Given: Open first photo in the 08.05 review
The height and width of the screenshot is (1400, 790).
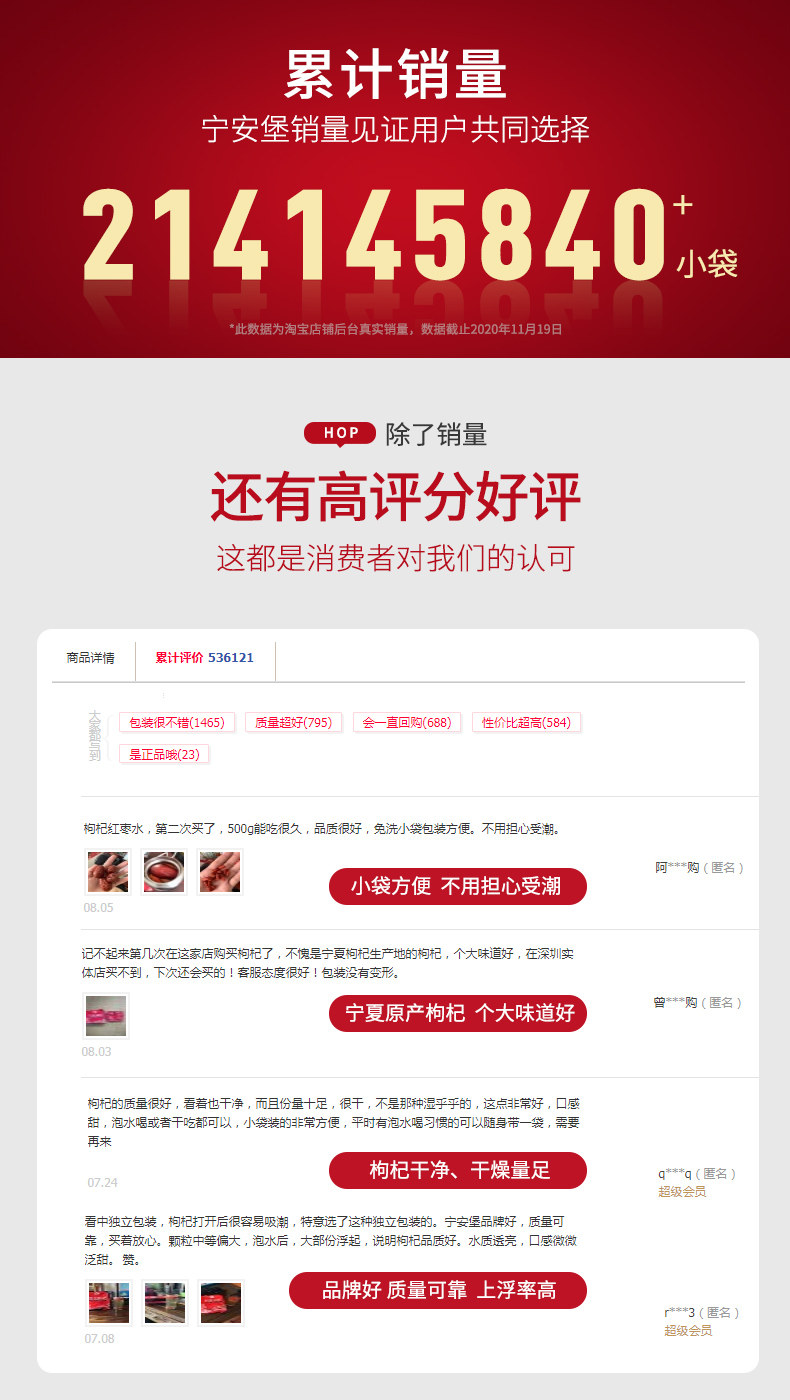Looking at the screenshot, I should (108, 872).
